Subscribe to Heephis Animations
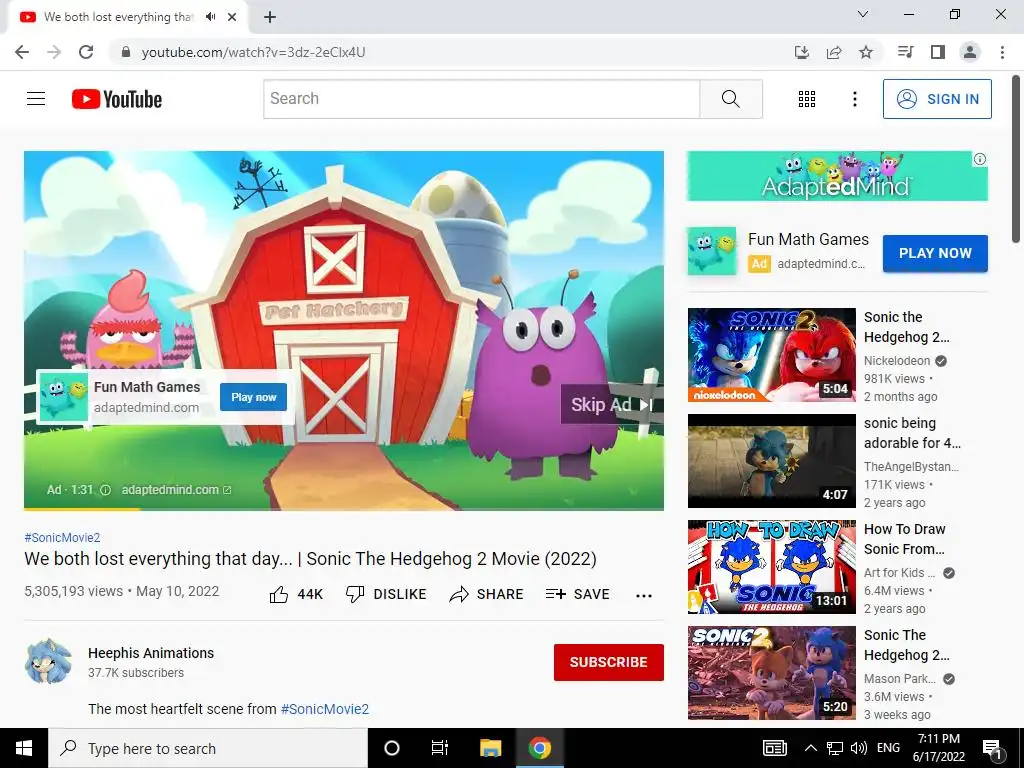The image size is (1024, 768). (x=609, y=662)
